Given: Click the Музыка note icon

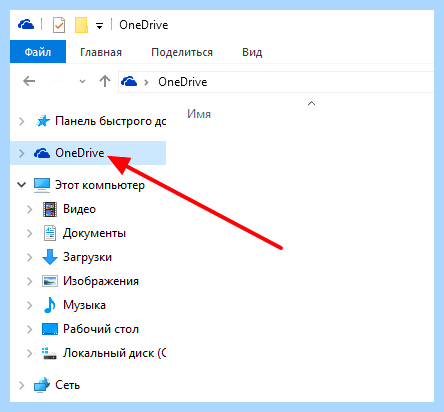Looking at the screenshot, I should click(x=50, y=305).
